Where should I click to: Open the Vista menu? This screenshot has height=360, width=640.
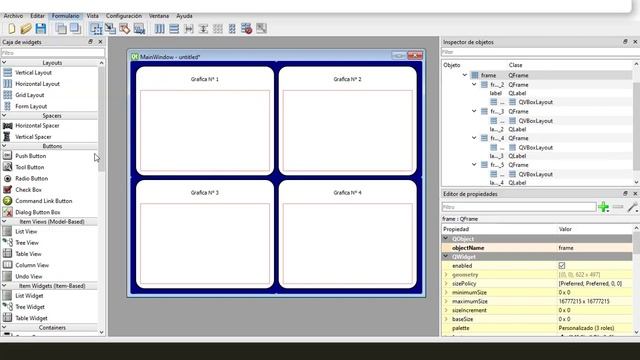[x=93, y=16]
